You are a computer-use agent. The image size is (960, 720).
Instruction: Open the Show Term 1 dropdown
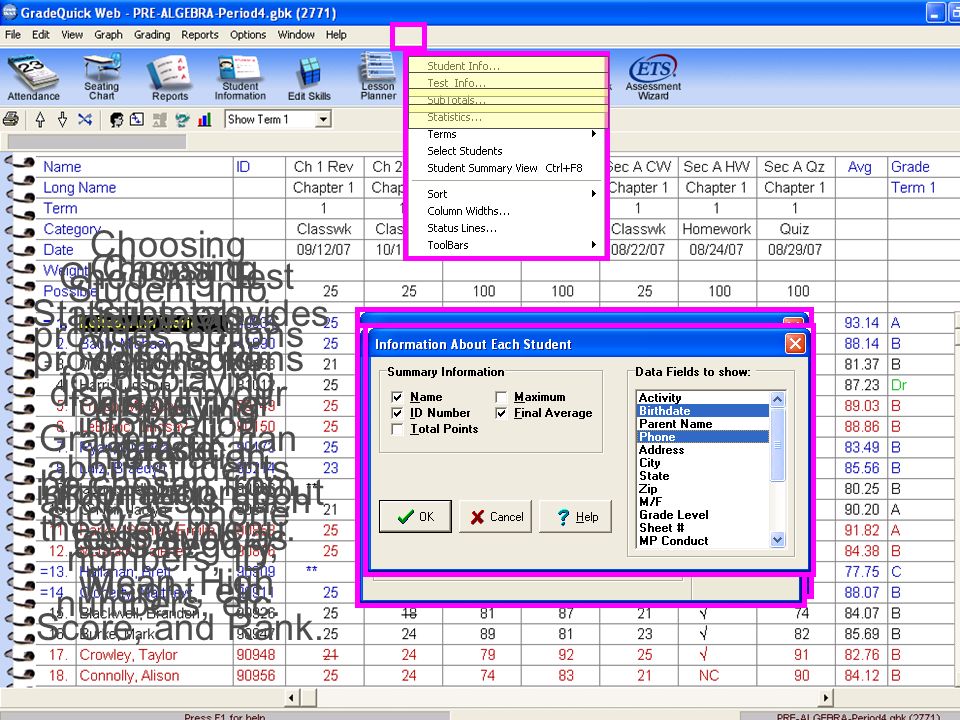point(323,119)
